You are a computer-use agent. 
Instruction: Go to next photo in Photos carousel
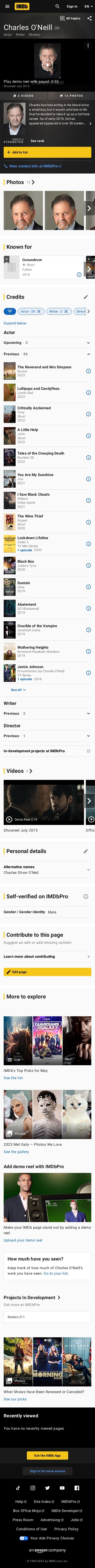(x=89, y=208)
